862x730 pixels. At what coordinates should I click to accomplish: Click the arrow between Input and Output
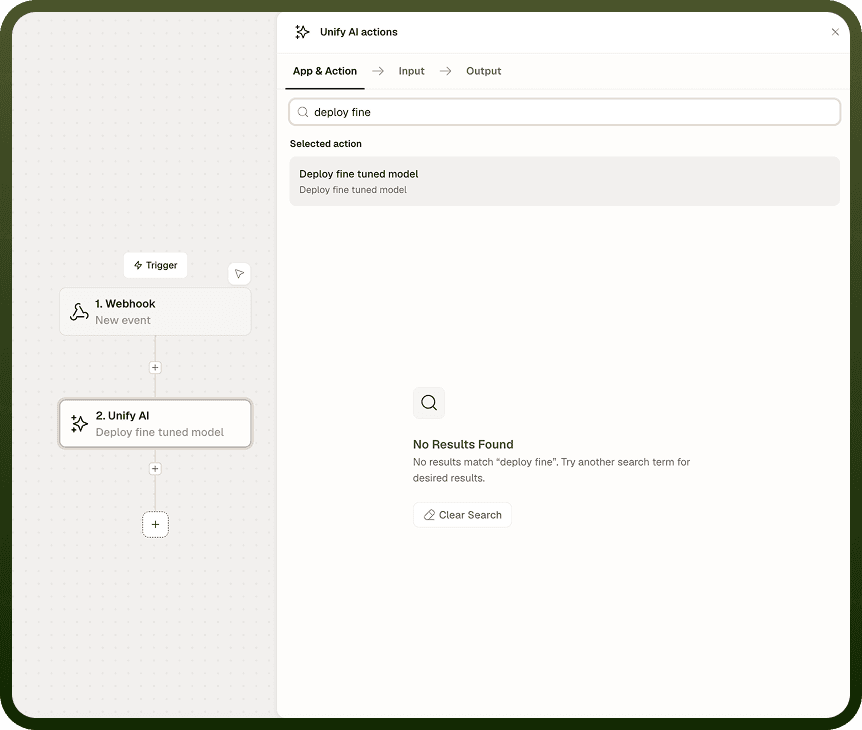coord(445,71)
